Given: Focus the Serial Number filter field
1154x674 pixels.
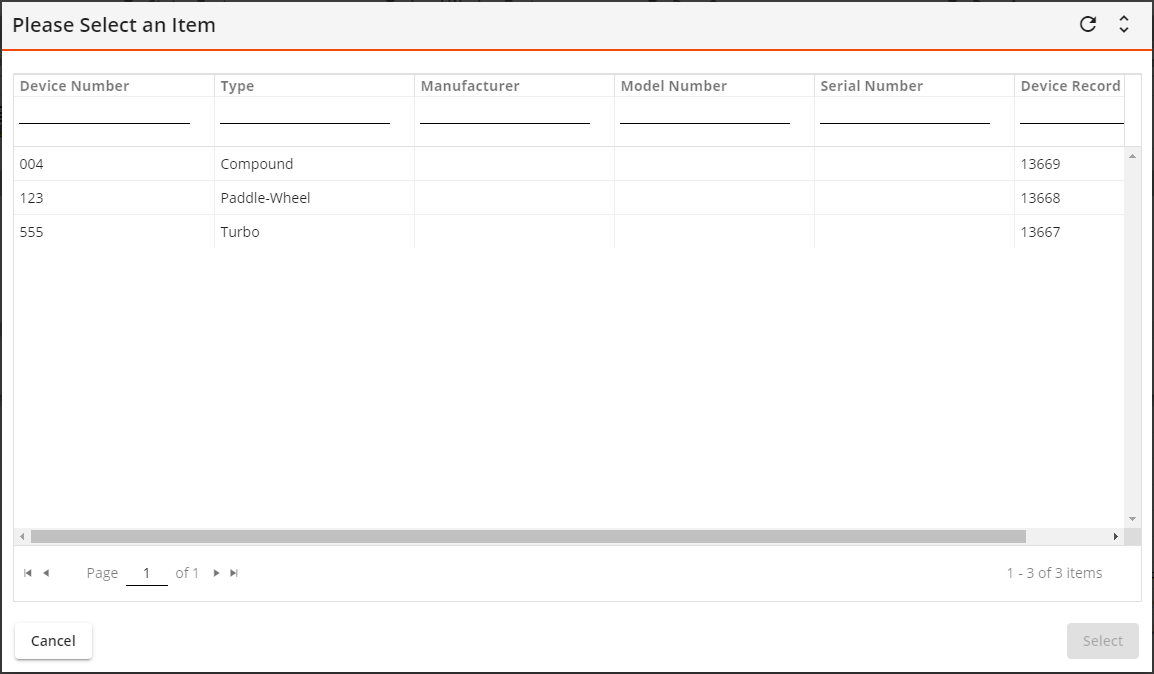Looking at the screenshot, I should 905,115.
